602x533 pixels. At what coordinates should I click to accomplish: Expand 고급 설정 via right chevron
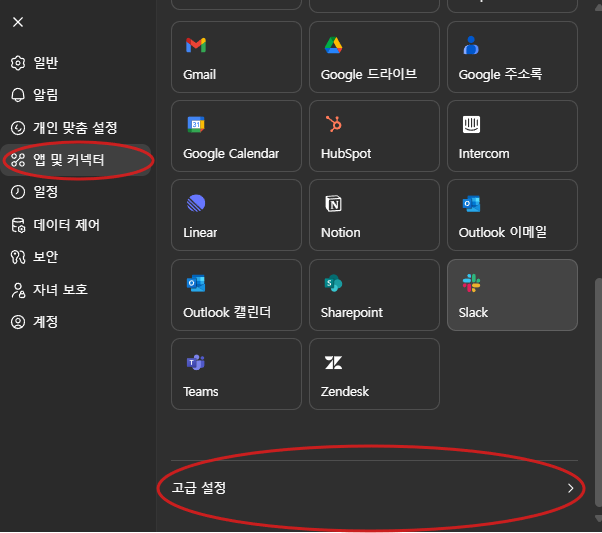point(571,488)
